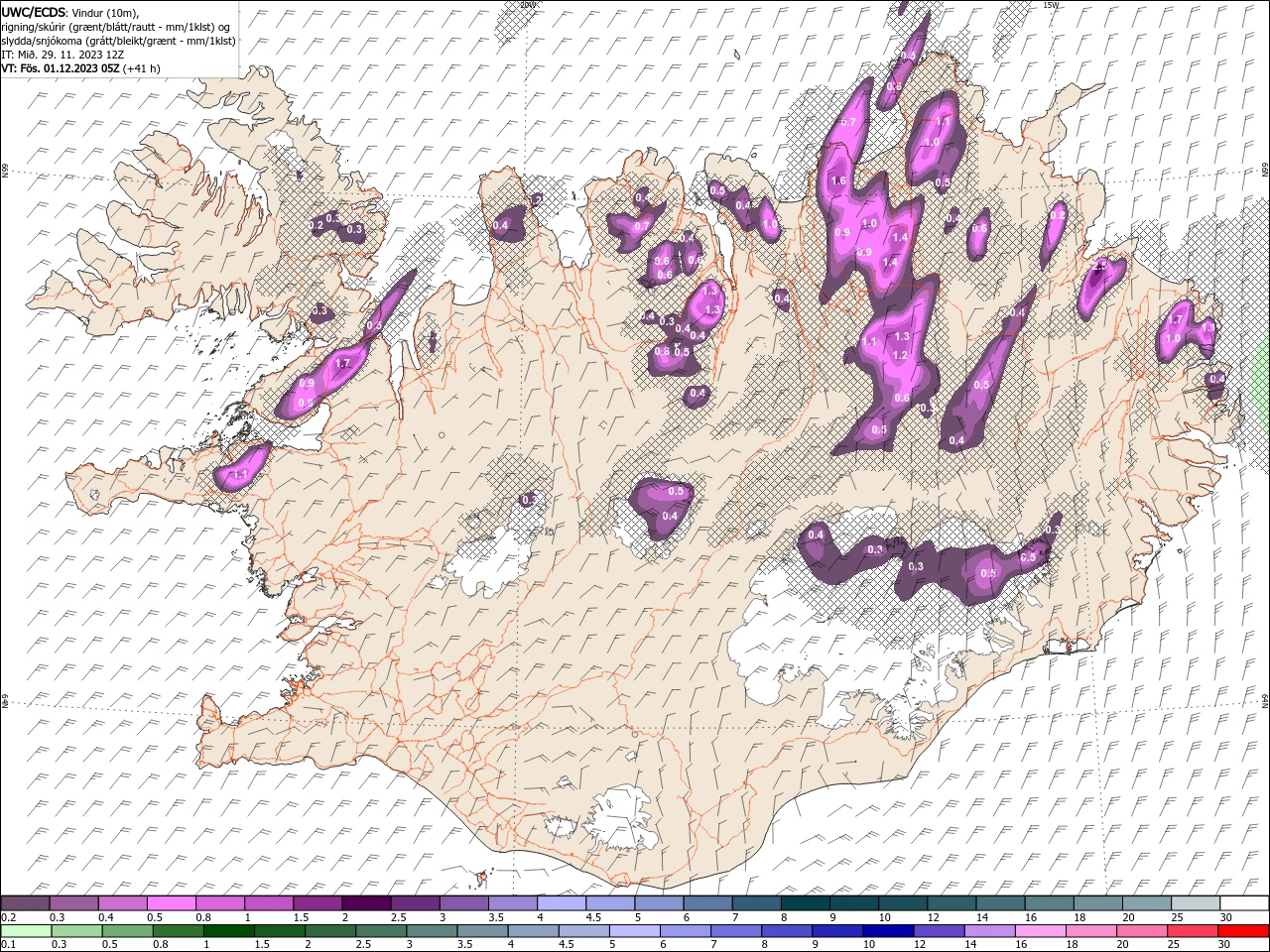Pick the 0.3–0.5 light green rain legend swatch
Screen dimensions: 1270x952
coord(76,931)
